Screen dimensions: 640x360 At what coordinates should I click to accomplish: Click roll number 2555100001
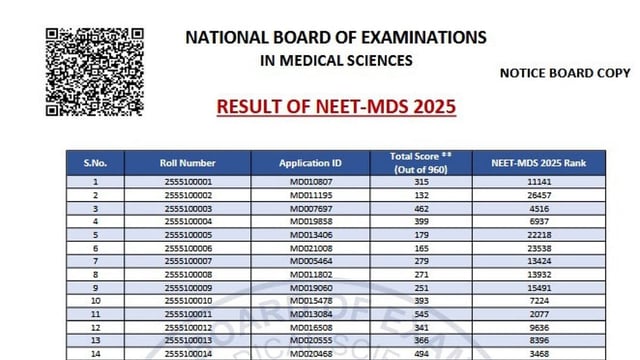pyautogui.click(x=188, y=182)
